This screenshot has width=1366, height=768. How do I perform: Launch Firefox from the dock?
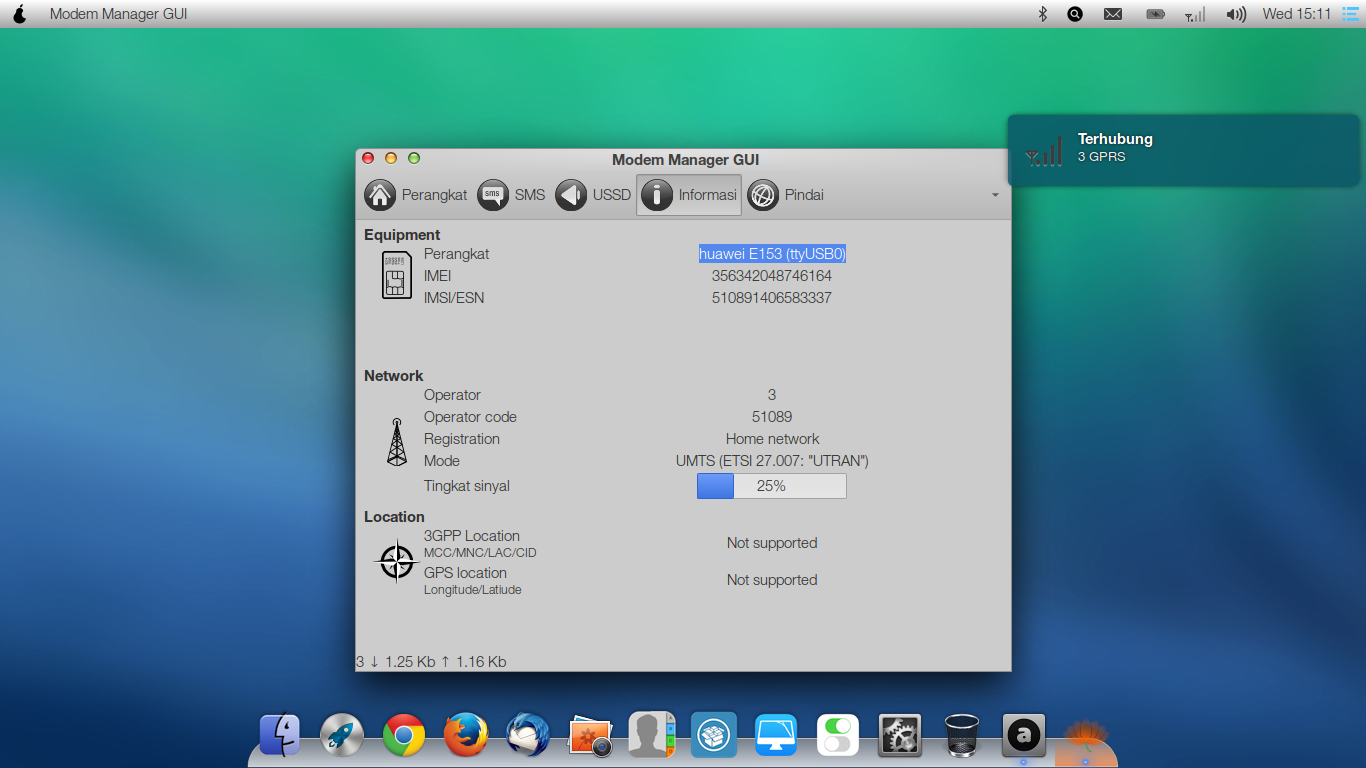click(466, 735)
